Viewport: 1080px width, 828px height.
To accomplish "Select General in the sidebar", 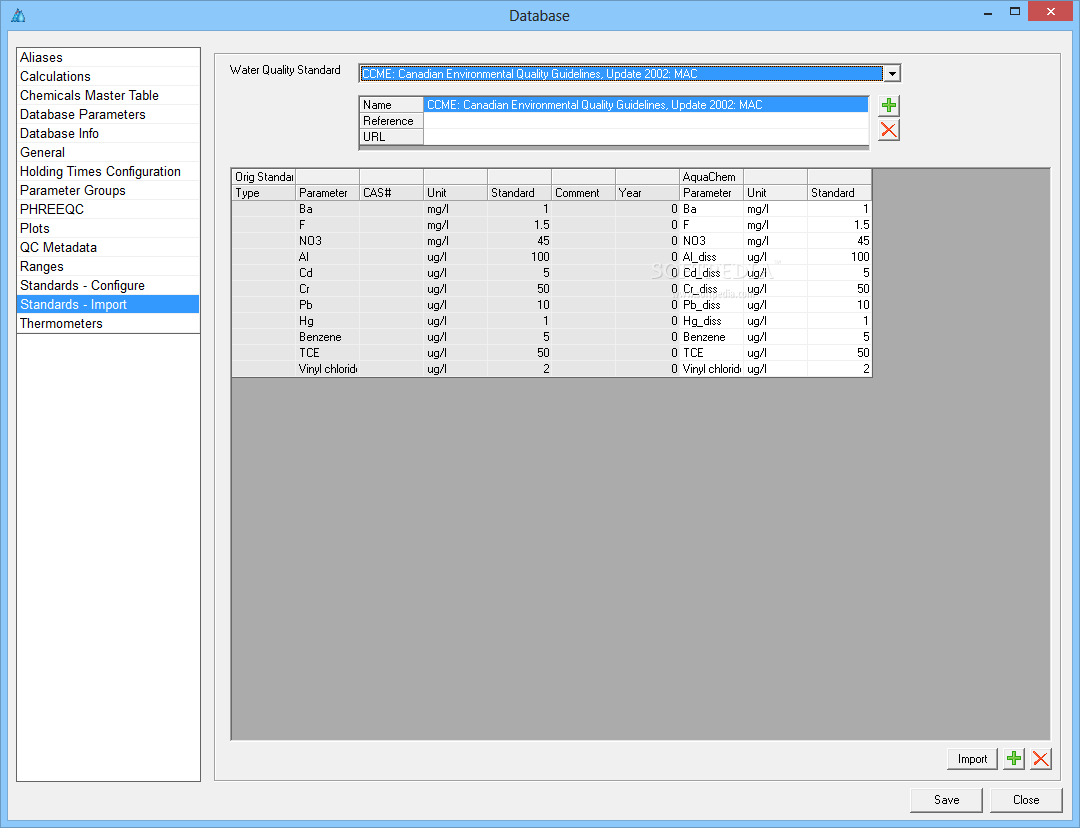I will point(108,152).
